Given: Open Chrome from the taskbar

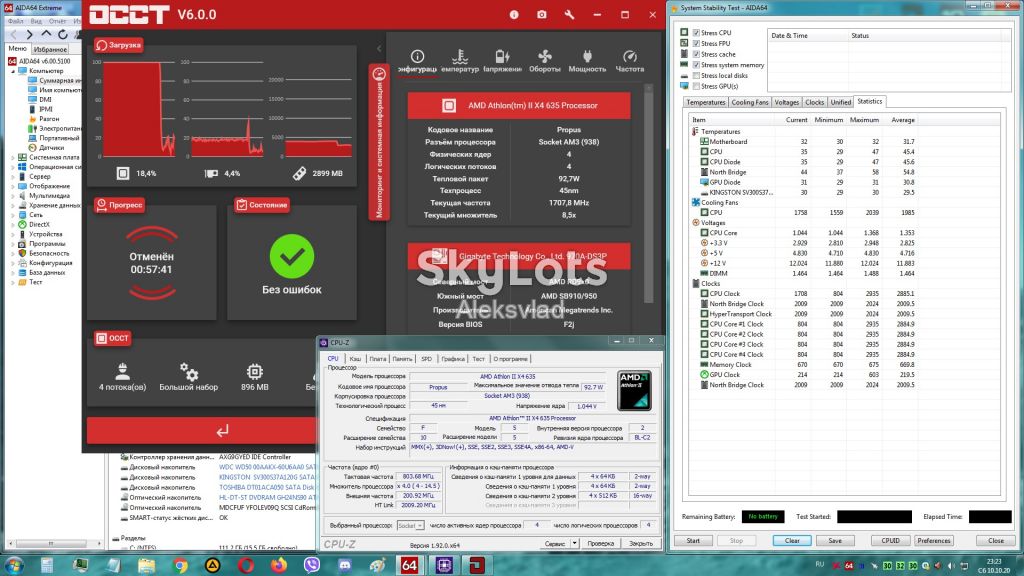Looking at the screenshot, I should pos(180,565).
